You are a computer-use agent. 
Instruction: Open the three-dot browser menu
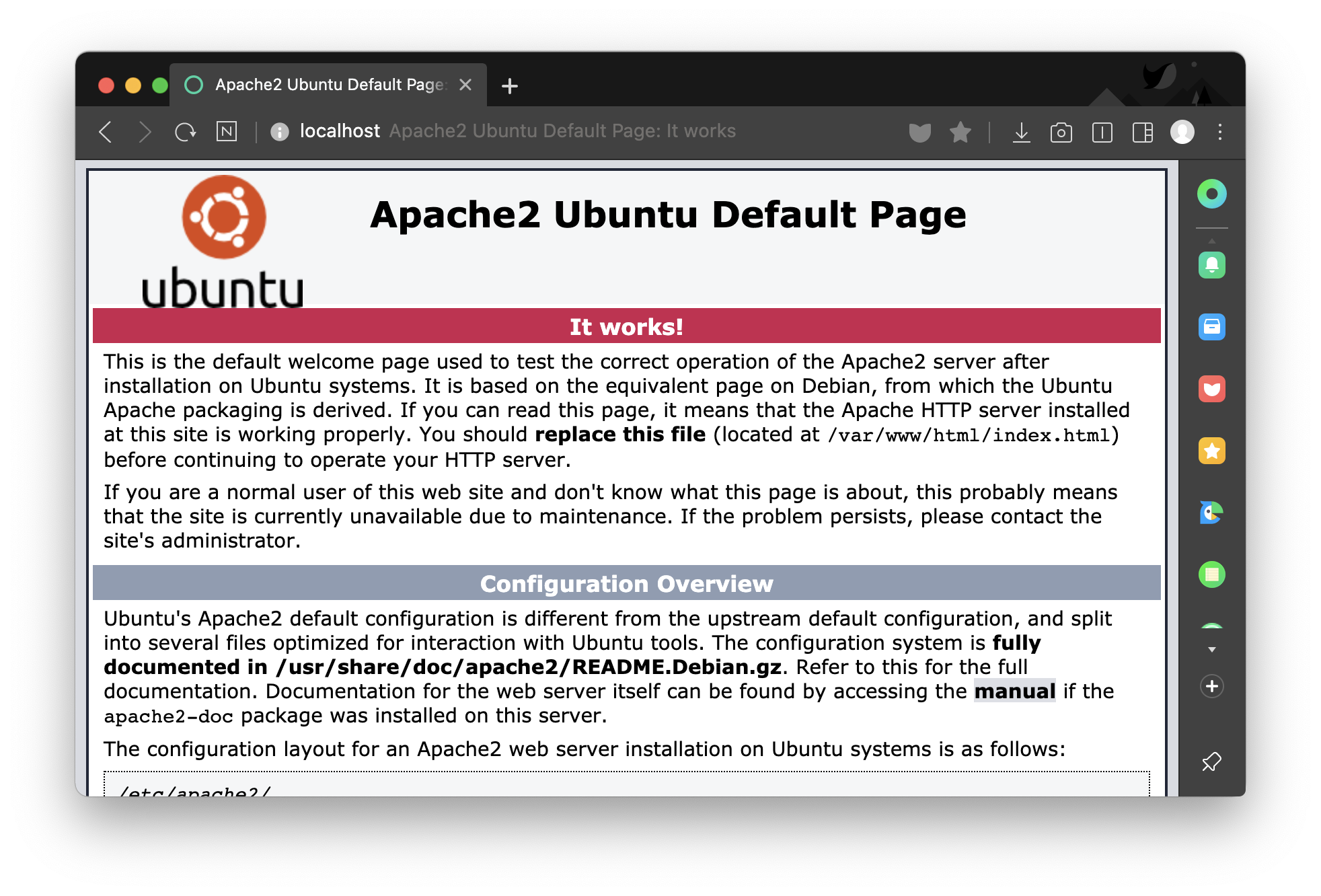click(1219, 132)
